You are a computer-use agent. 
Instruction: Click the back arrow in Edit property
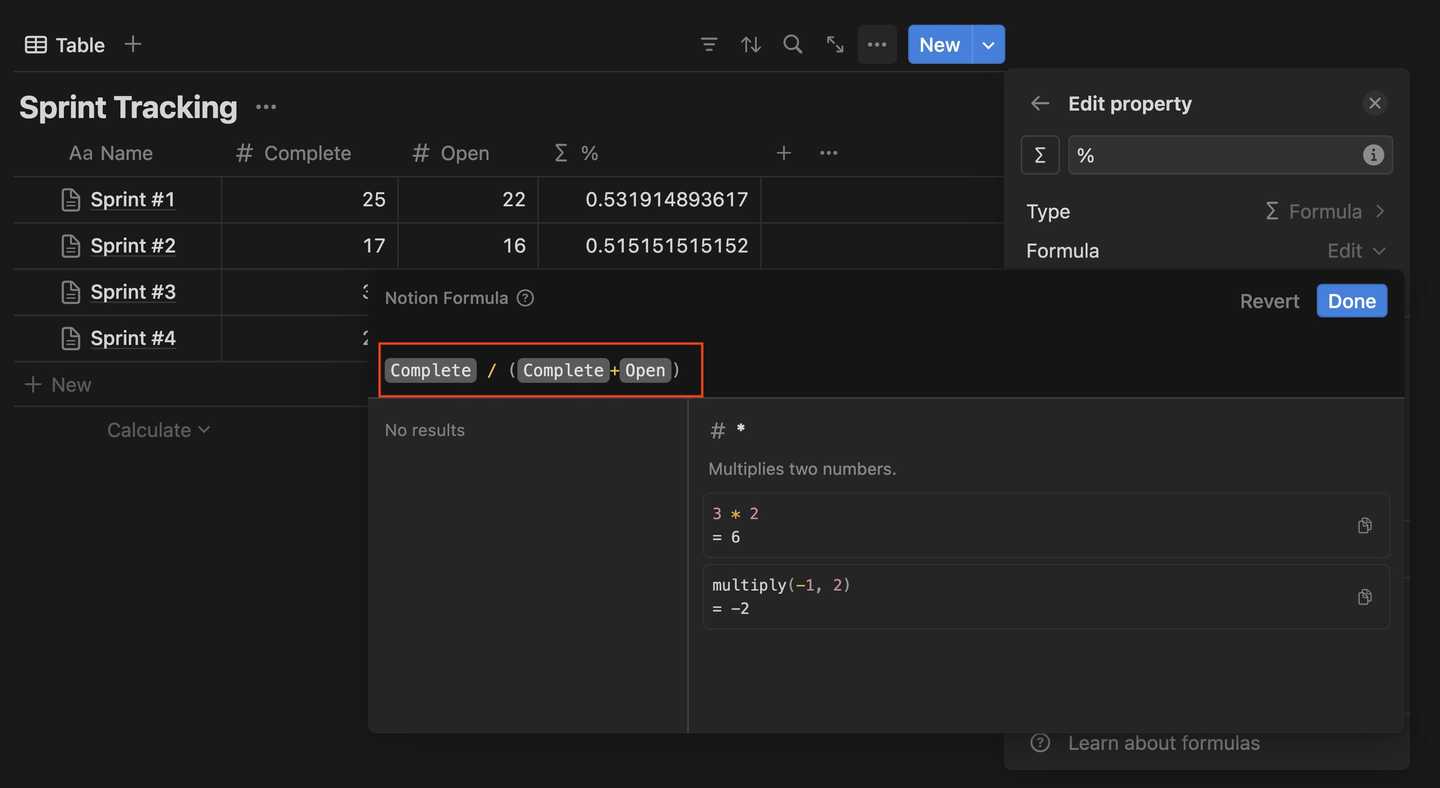1039,103
